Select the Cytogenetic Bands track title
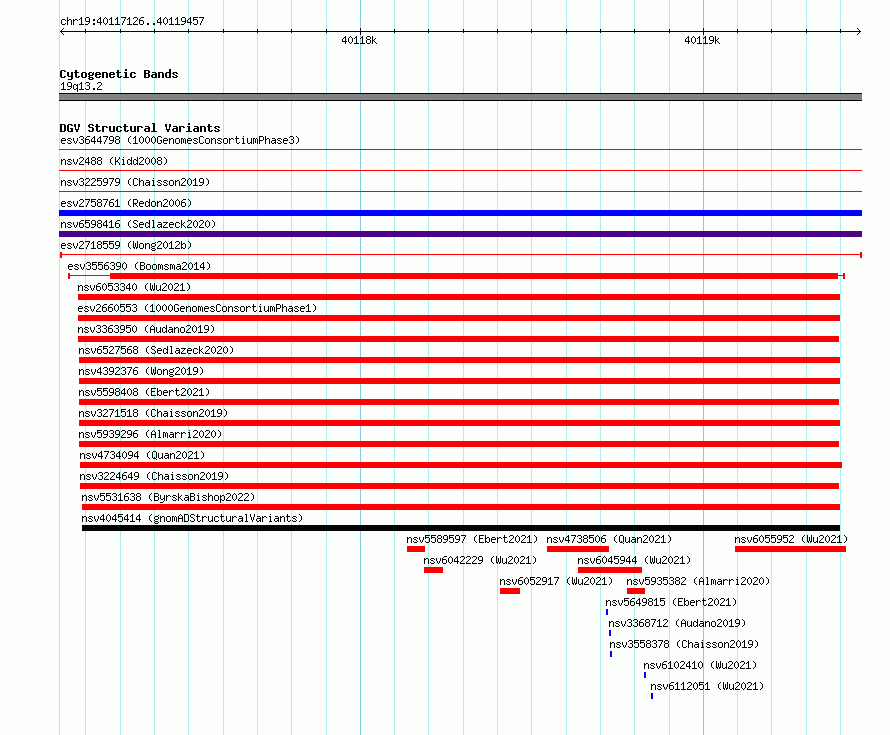The width and height of the screenshot is (890, 735). (x=119, y=74)
